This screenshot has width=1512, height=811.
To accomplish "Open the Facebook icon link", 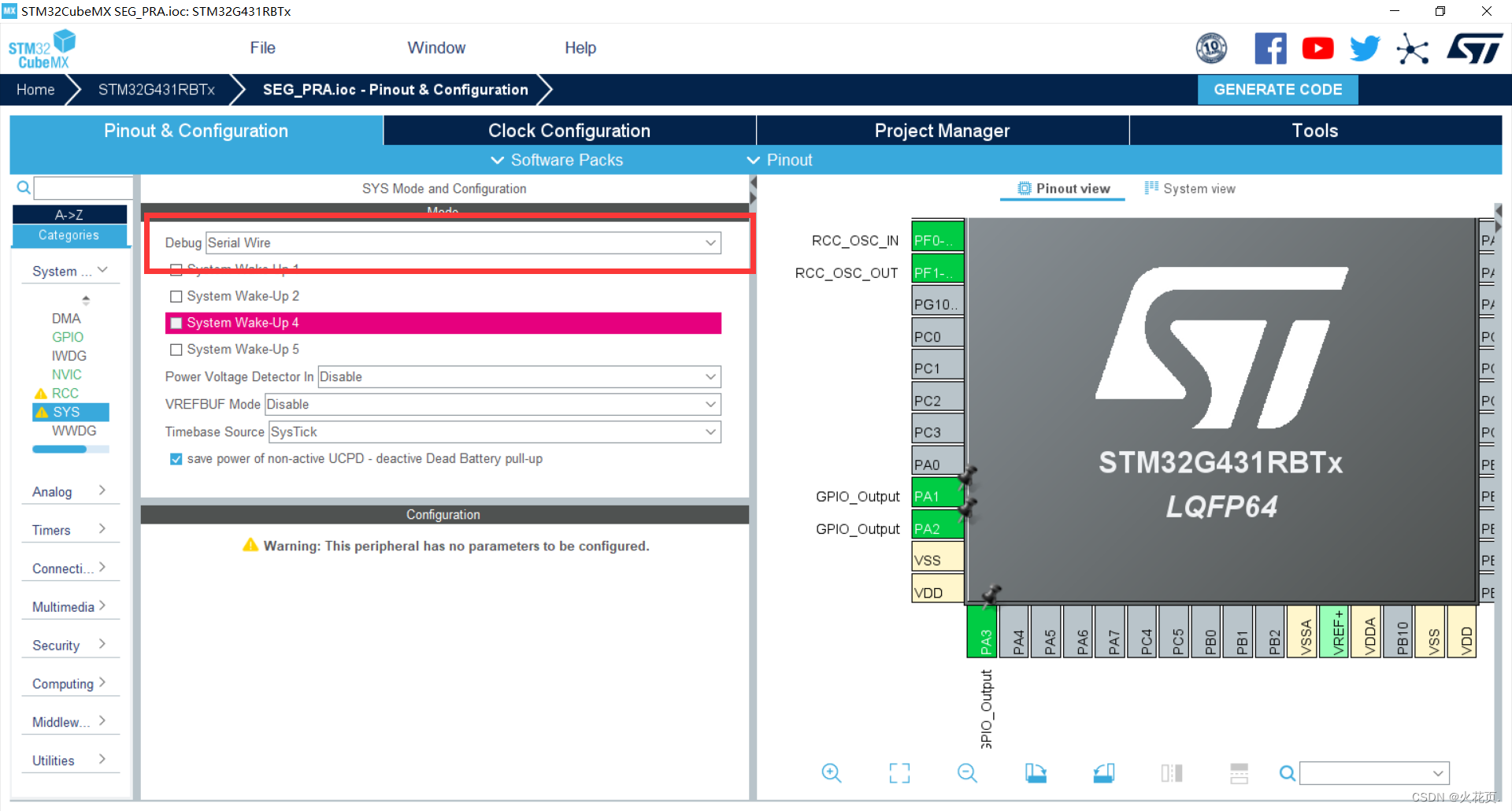I will [1270, 48].
